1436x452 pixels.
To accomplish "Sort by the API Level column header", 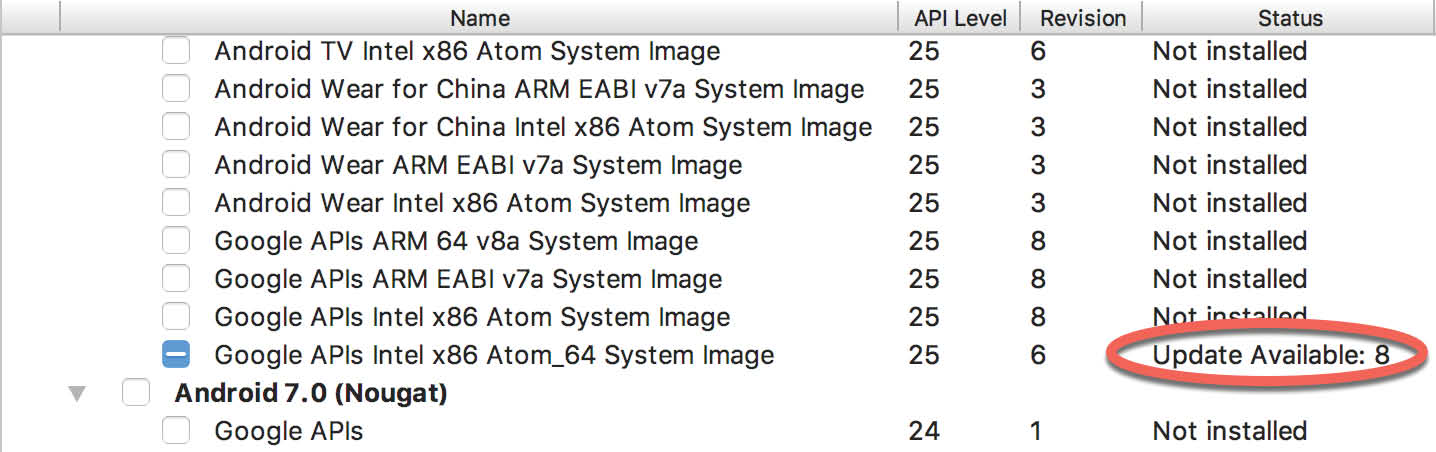I will pyautogui.click(x=960, y=18).
